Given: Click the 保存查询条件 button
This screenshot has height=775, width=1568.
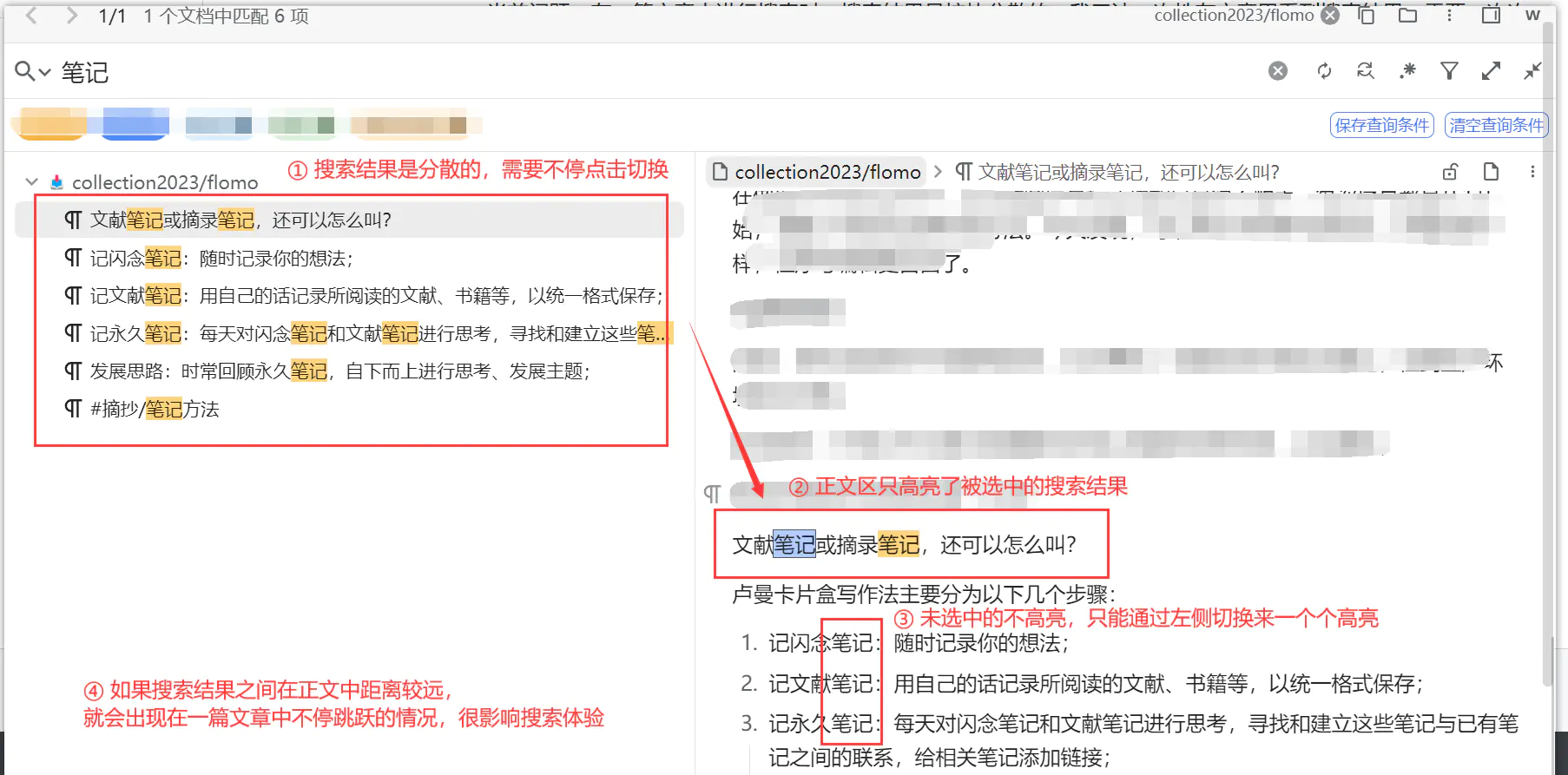Looking at the screenshot, I should pyautogui.click(x=1382, y=126).
